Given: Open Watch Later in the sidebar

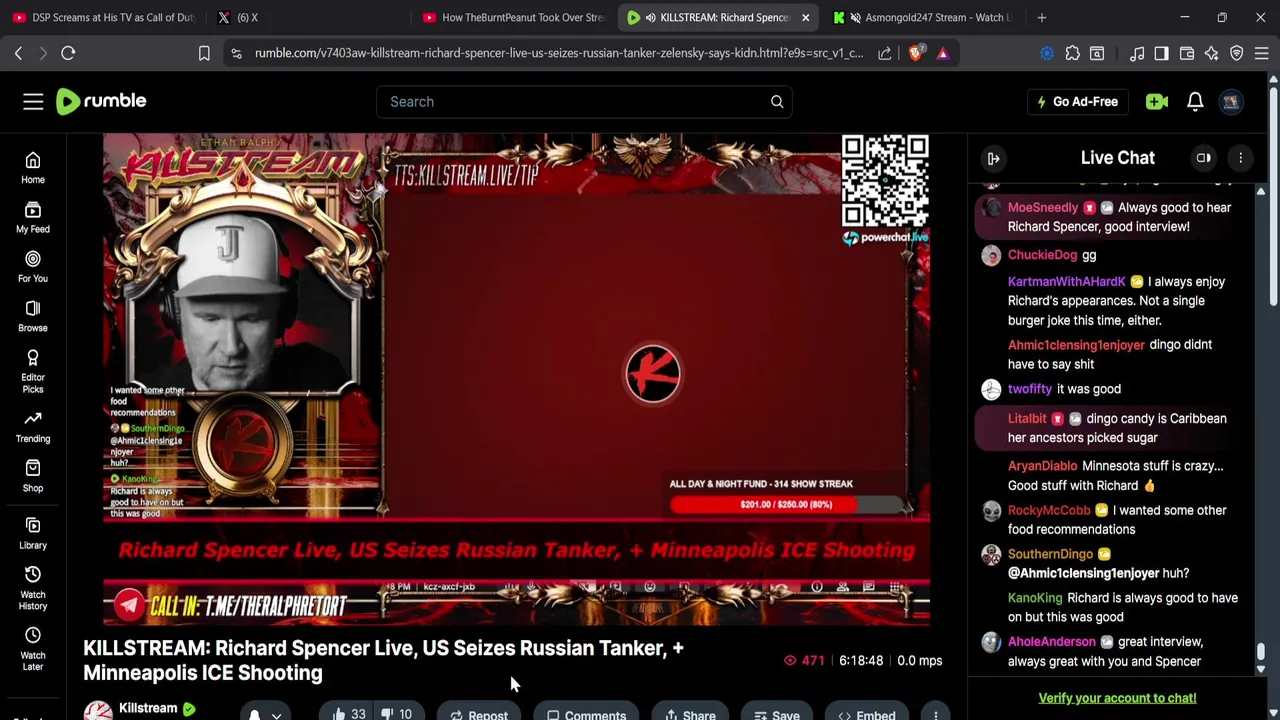Looking at the screenshot, I should tap(33, 649).
